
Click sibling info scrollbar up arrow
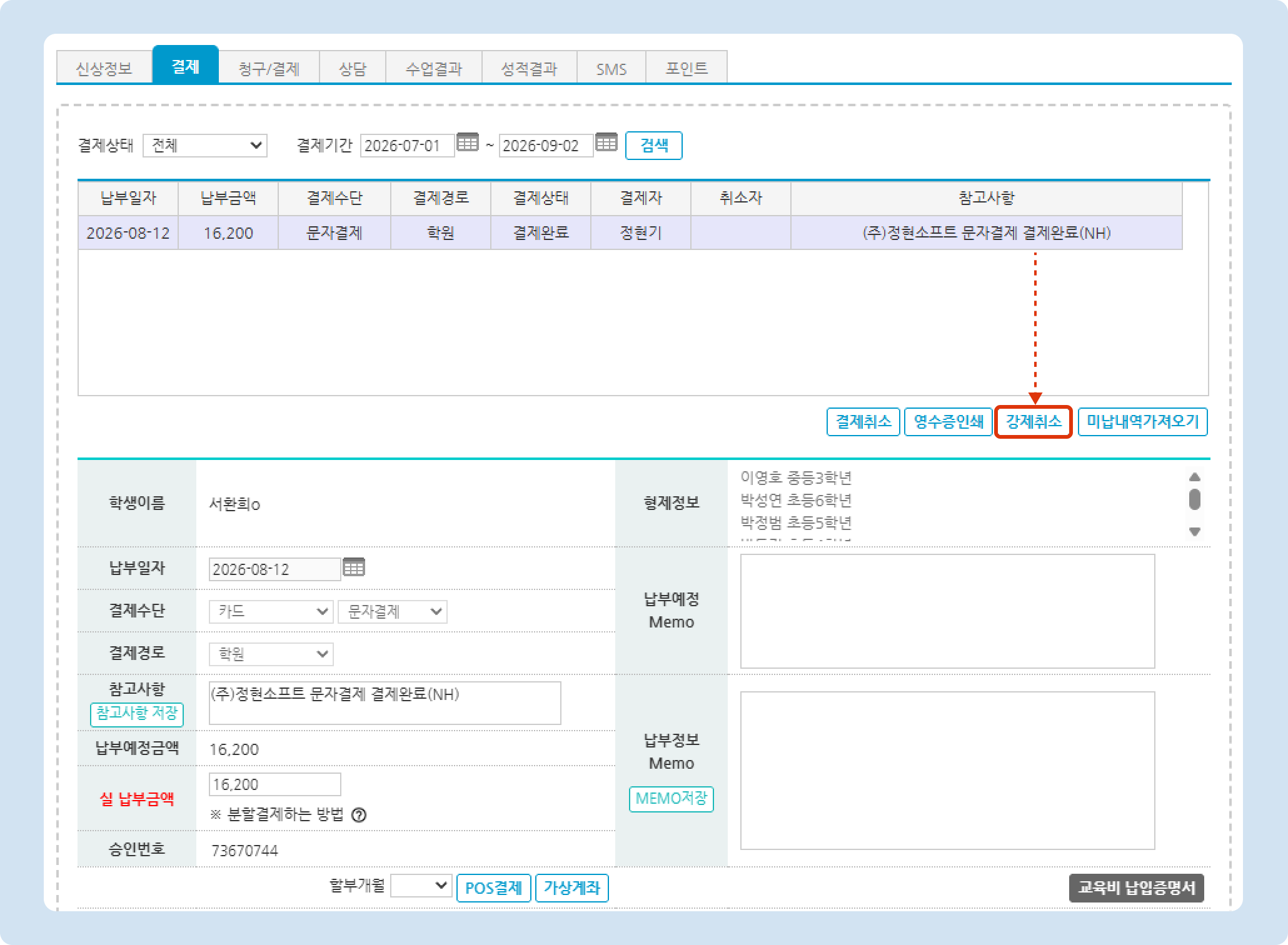click(1194, 477)
